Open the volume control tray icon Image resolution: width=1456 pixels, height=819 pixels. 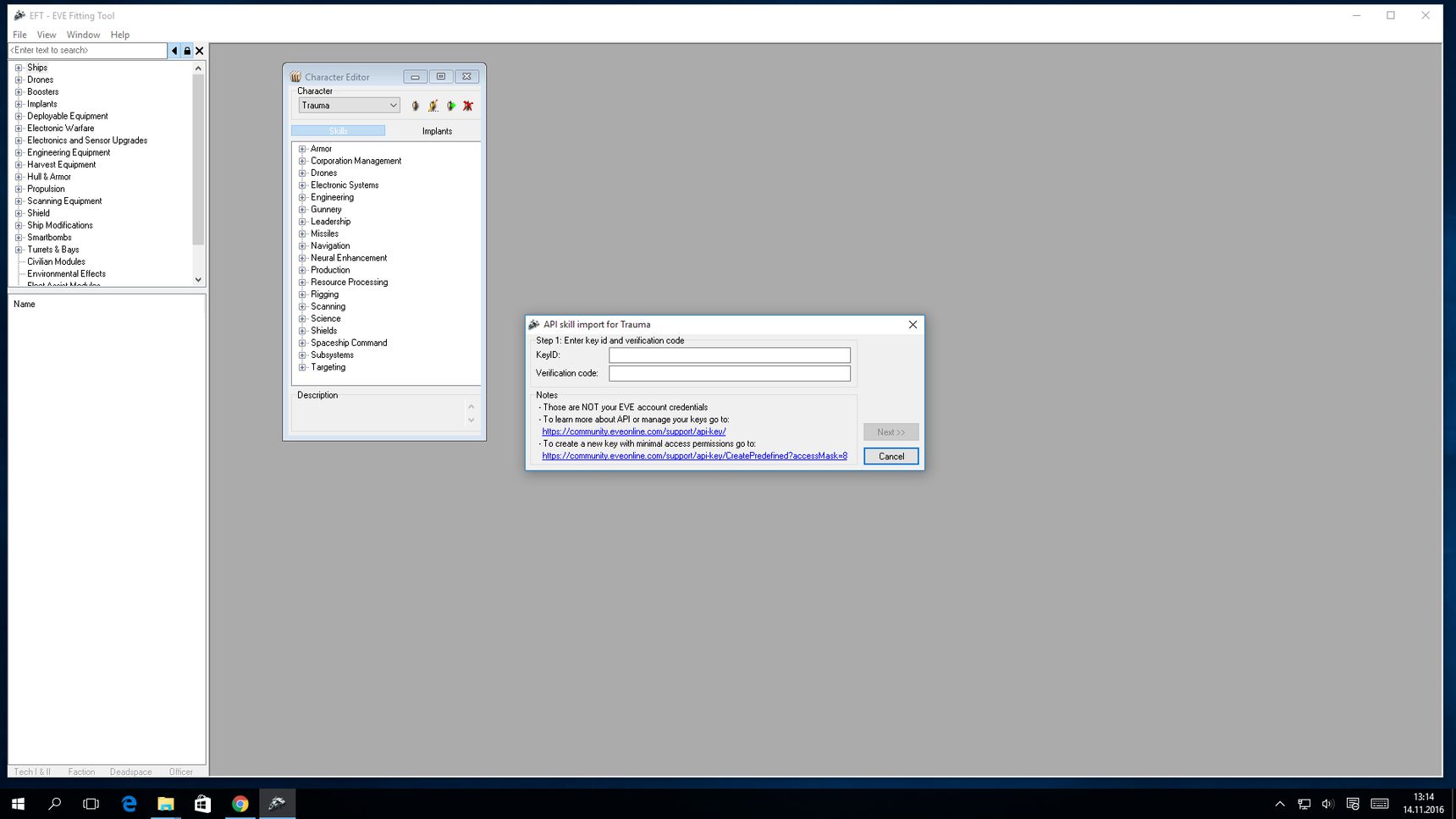pos(1327,804)
